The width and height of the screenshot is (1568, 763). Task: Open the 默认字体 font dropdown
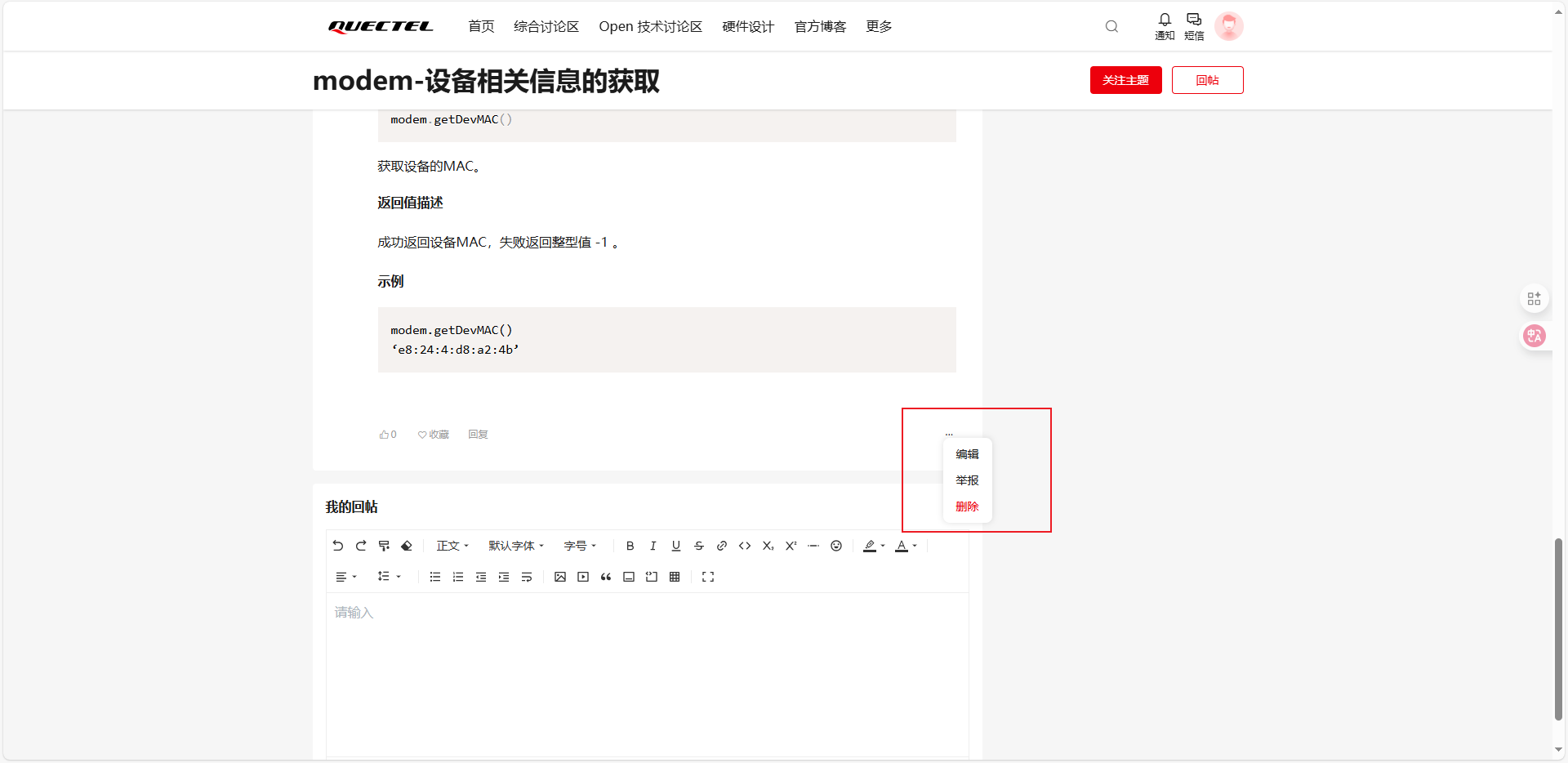[x=516, y=546]
